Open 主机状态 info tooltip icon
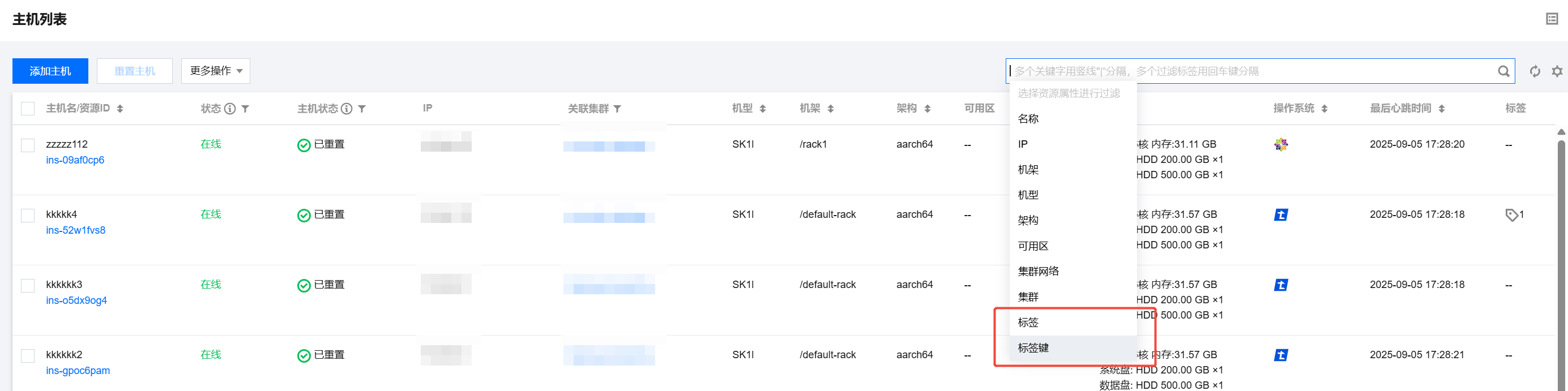Viewport: 1568px width, 391px height. (x=347, y=109)
